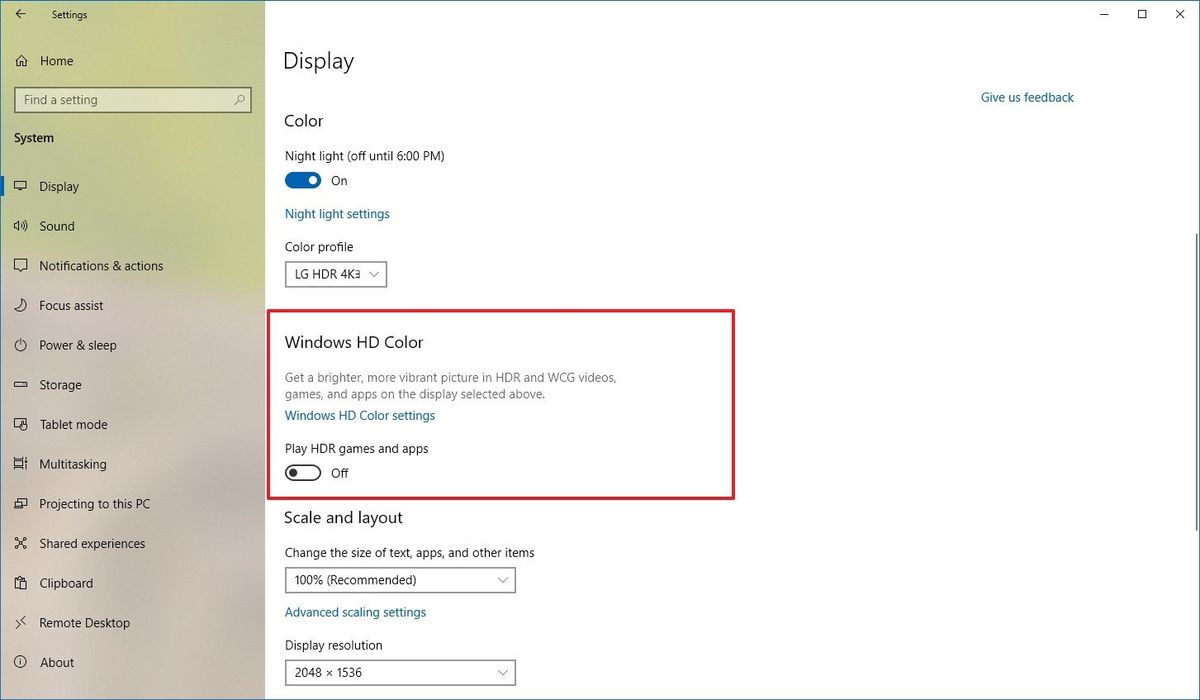Image resolution: width=1200 pixels, height=700 pixels.
Task: Click the Storage drive icon
Action: [22, 384]
